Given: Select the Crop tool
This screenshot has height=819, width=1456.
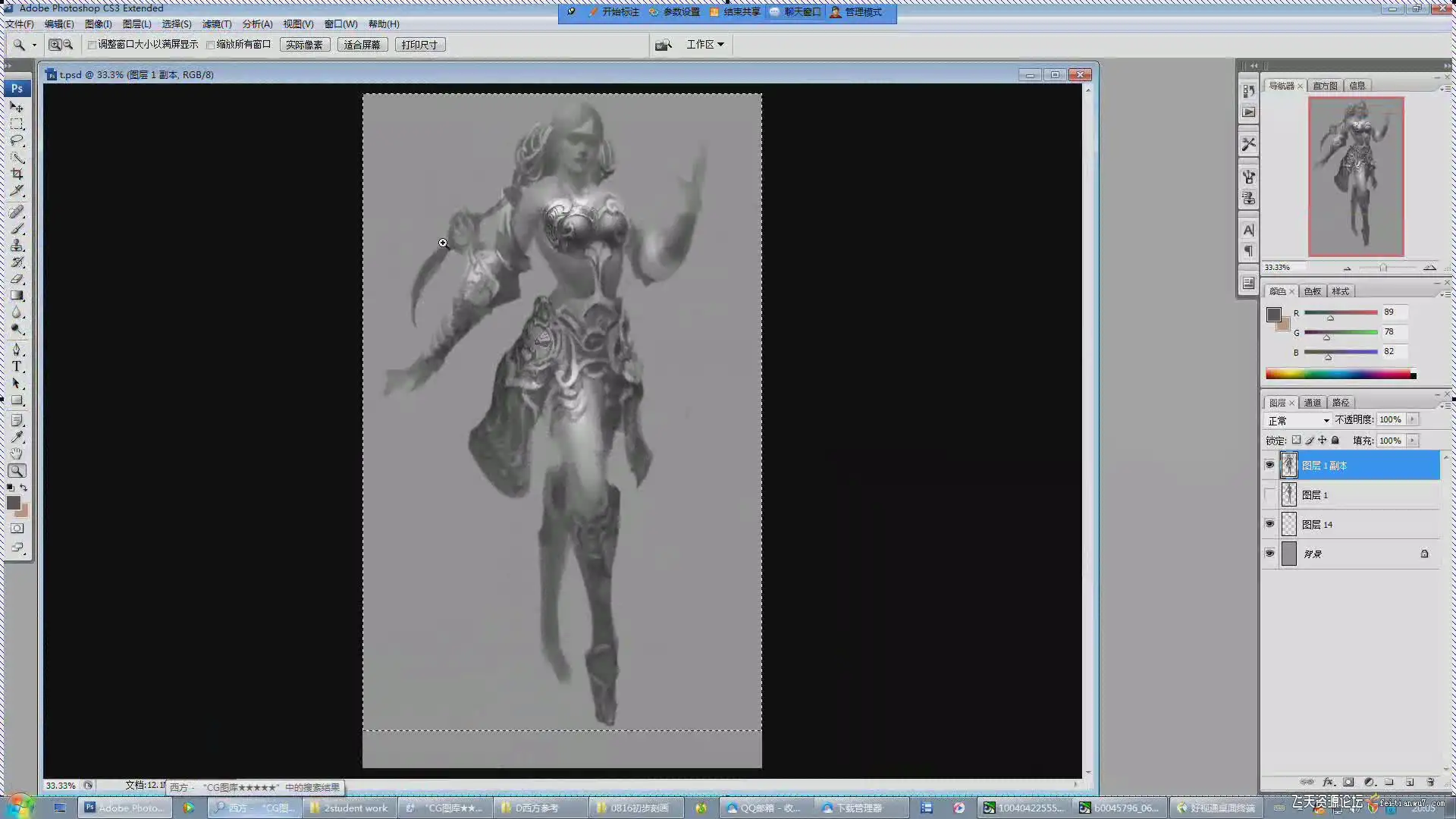Looking at the screenshot, I should (x=17, y=174).
